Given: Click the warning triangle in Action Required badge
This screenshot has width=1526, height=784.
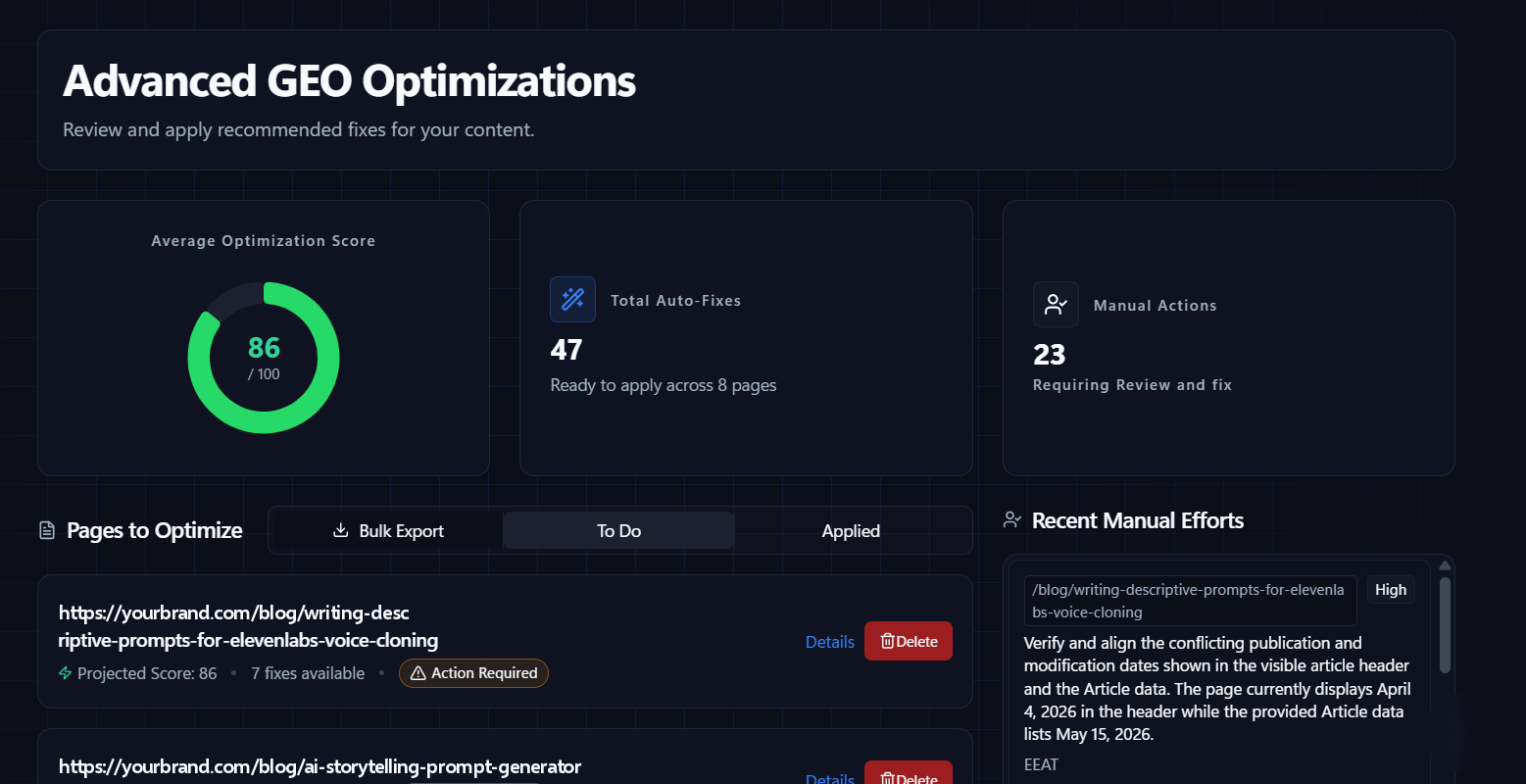Looking at the screenshot, I should coord(418,672).
